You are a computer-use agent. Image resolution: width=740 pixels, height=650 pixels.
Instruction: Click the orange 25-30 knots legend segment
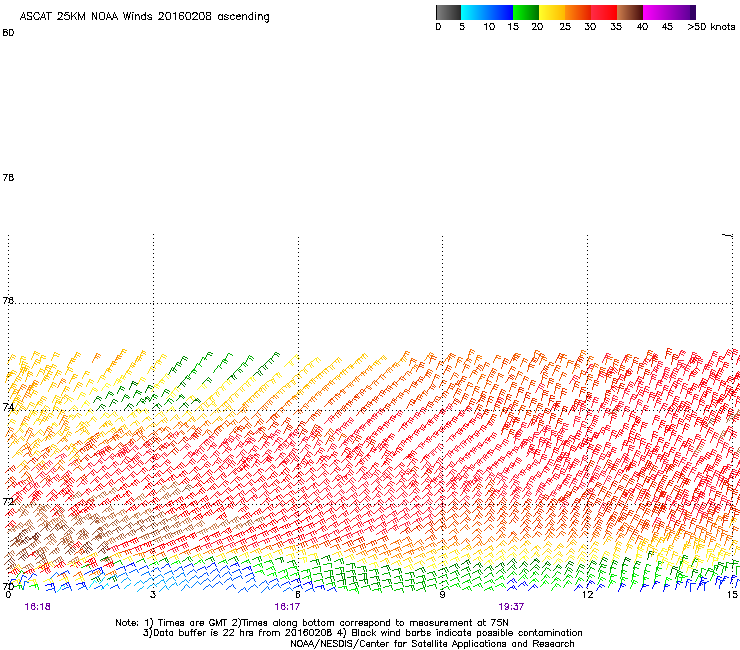pos(578,12)
